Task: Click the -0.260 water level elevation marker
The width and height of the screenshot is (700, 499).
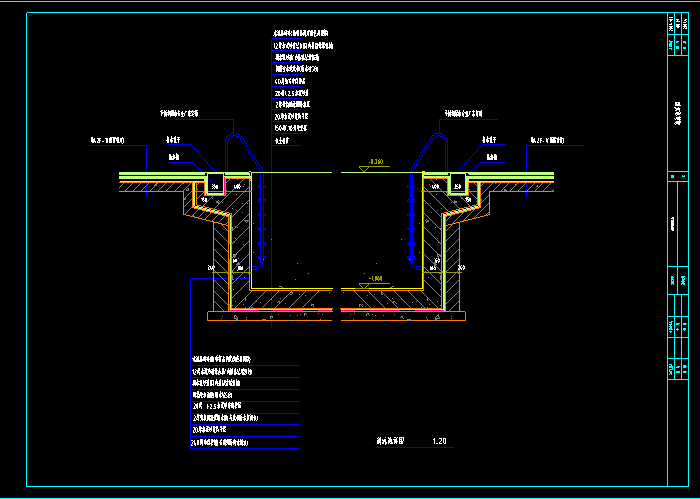Action: 376,162
